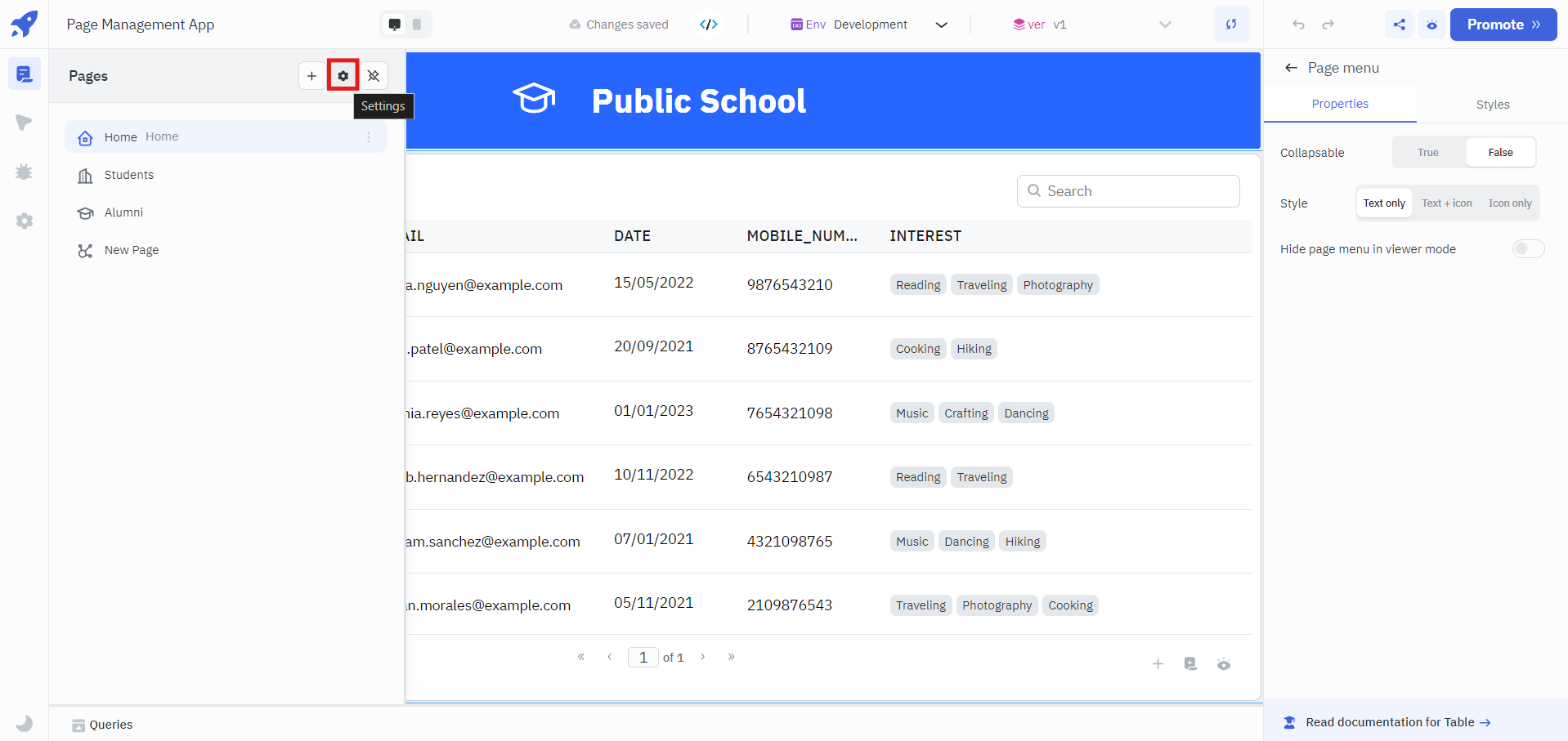
Task: Switch to desktop layout view
Action: 395,25
